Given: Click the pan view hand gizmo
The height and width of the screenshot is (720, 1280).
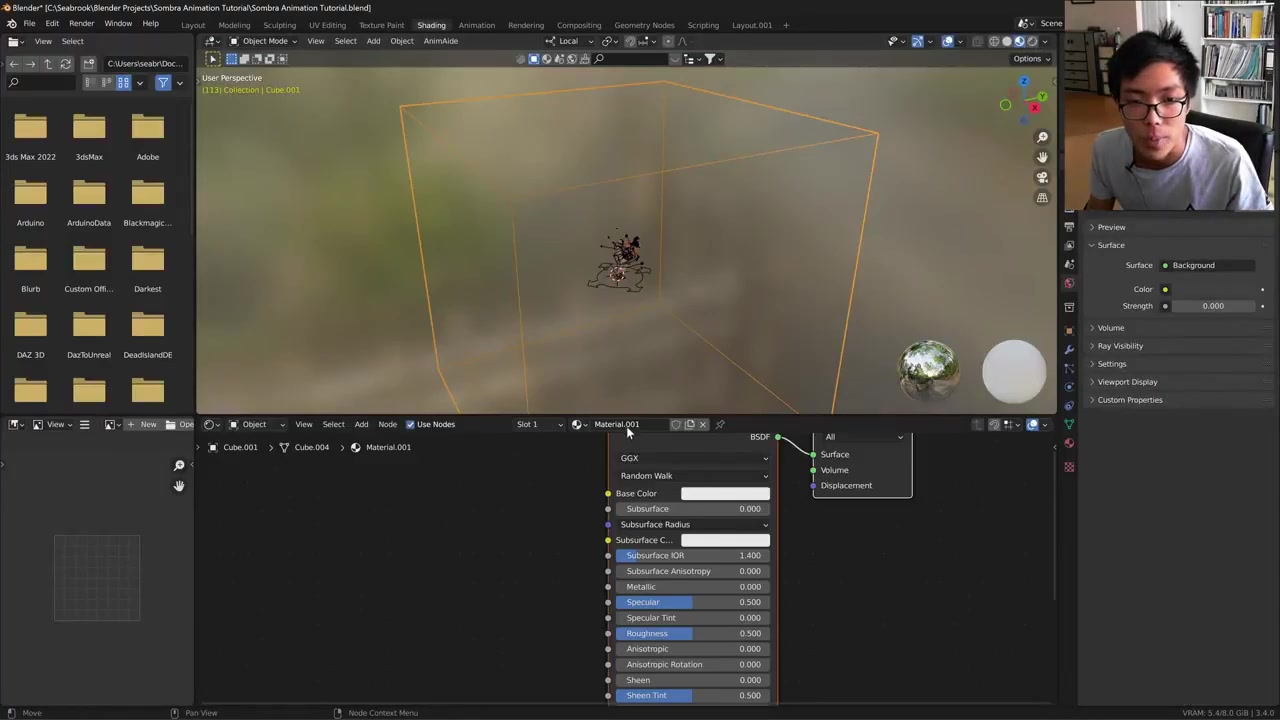Looking at the screenshot, I should (1042, 157).
